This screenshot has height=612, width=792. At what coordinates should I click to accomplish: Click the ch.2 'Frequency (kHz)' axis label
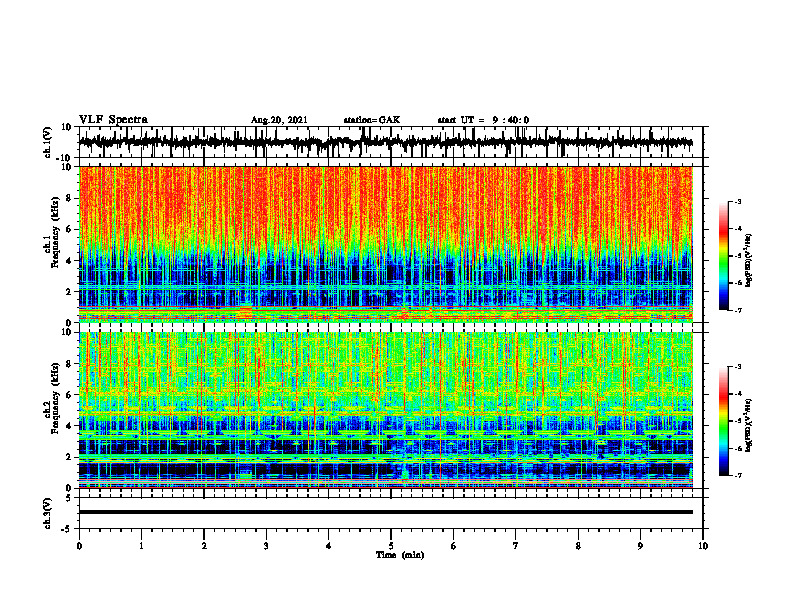[55, 398]
